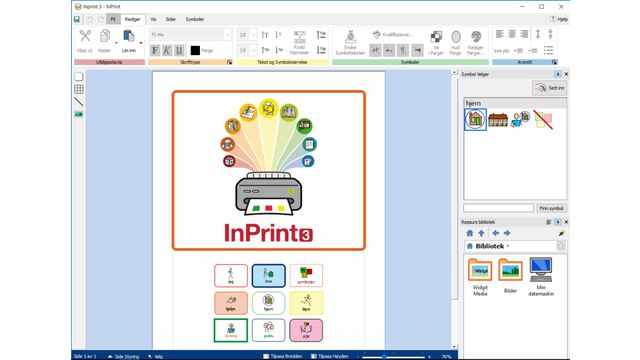This screenshot has width=640, height=360.
Task: Open Side Styring page control
Action: 123,356
